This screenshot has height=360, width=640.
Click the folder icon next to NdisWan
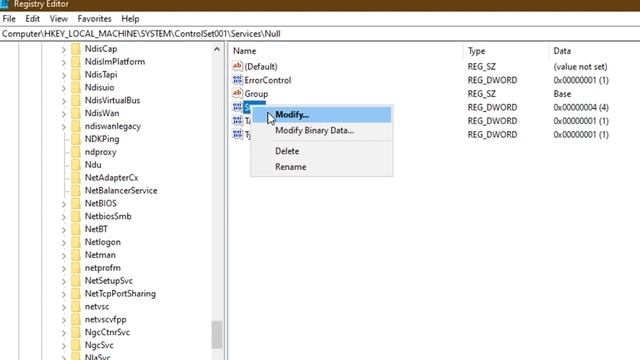[x=76, y=113]
